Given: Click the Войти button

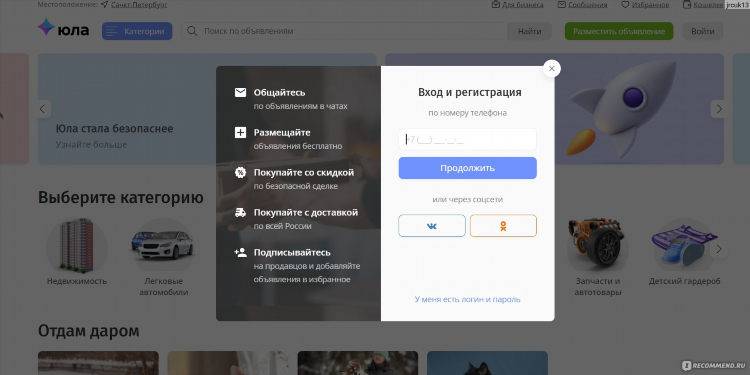Looking at the screenshot, I should point(703,31).
